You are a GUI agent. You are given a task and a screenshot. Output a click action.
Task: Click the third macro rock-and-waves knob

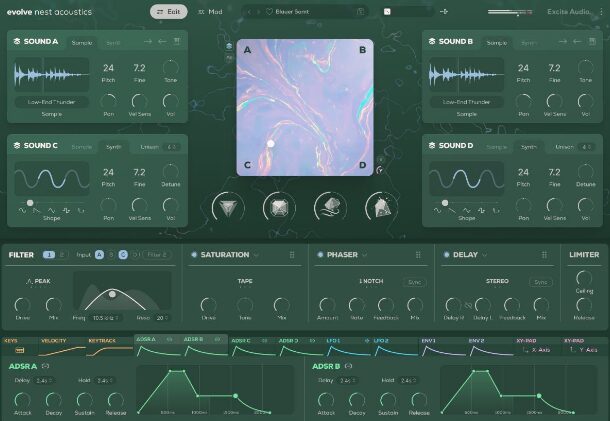(330, 208)
